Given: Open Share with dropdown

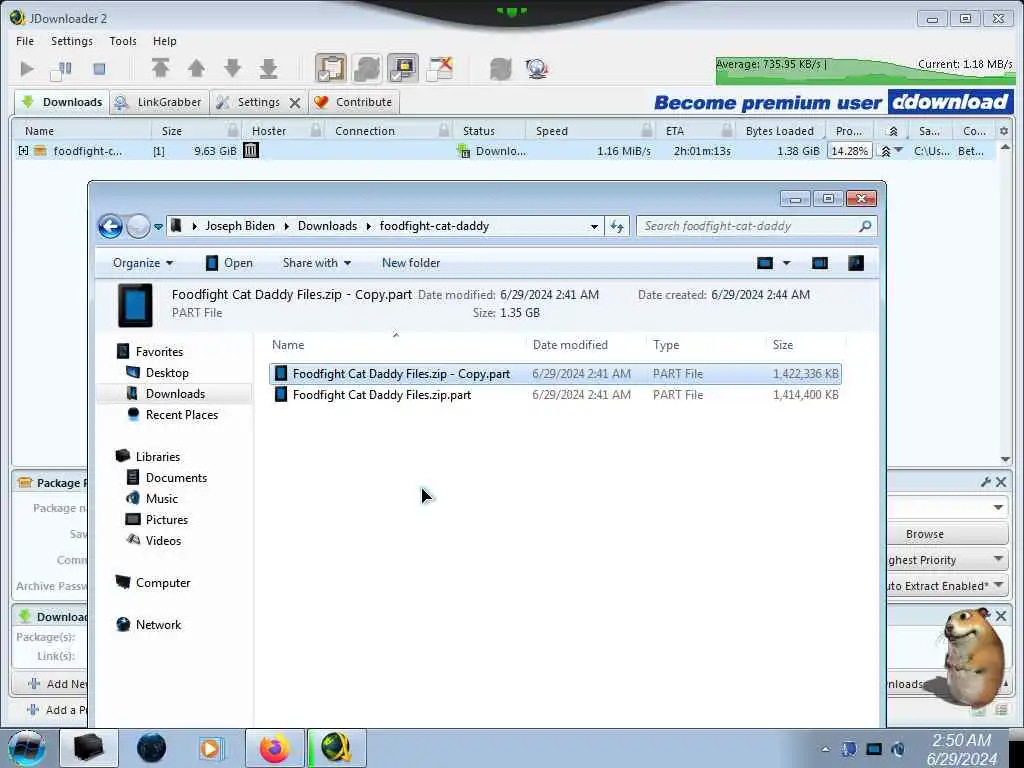Looking at the screenshot, I should (x=317, y=263).
